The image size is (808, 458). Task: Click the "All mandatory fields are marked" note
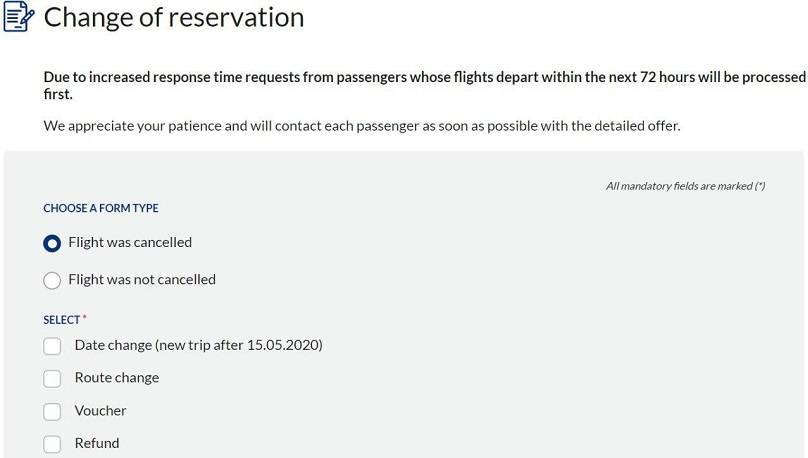pos(685,186)
